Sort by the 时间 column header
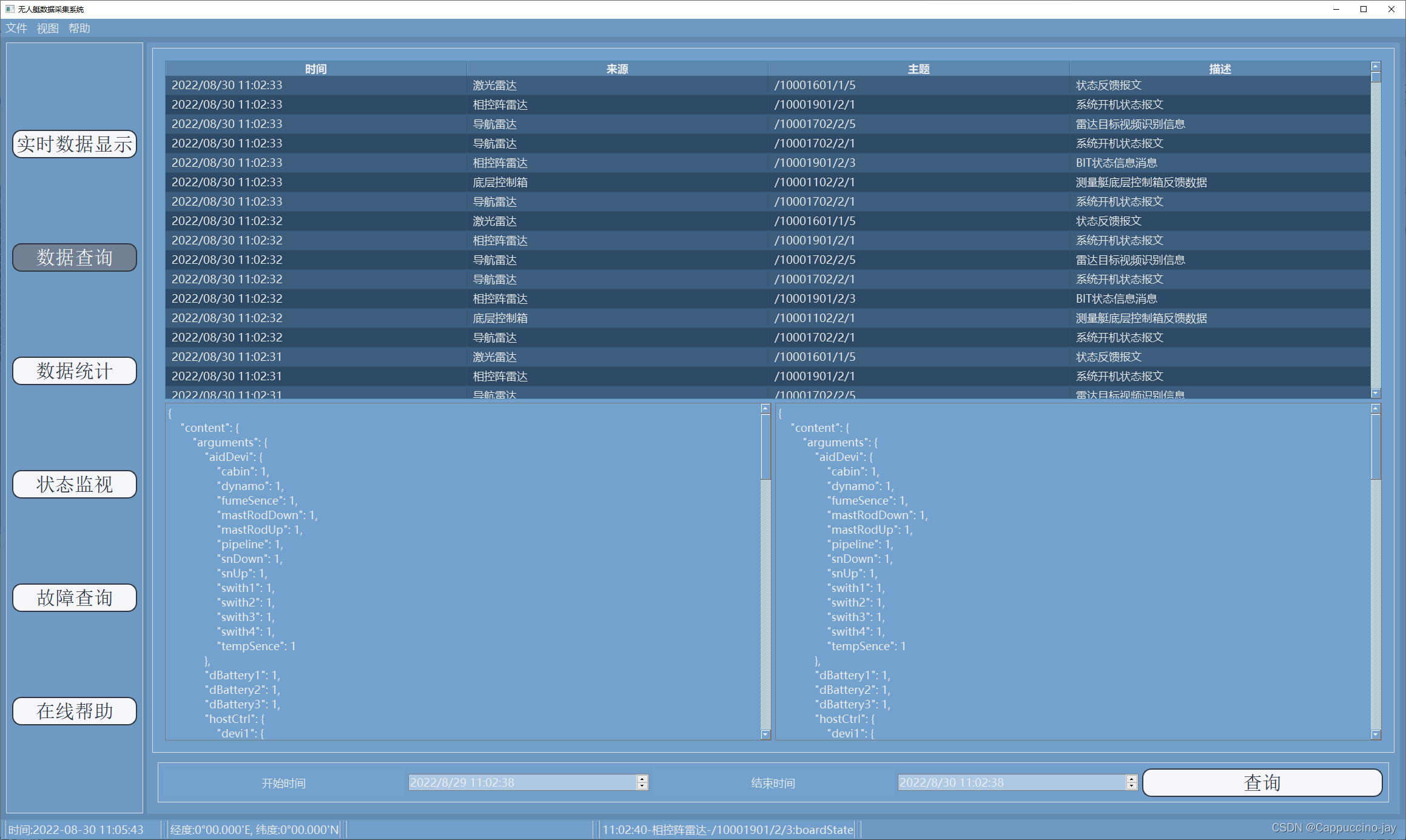This screenshot has height=840, width=1406. tap(316, 69)
